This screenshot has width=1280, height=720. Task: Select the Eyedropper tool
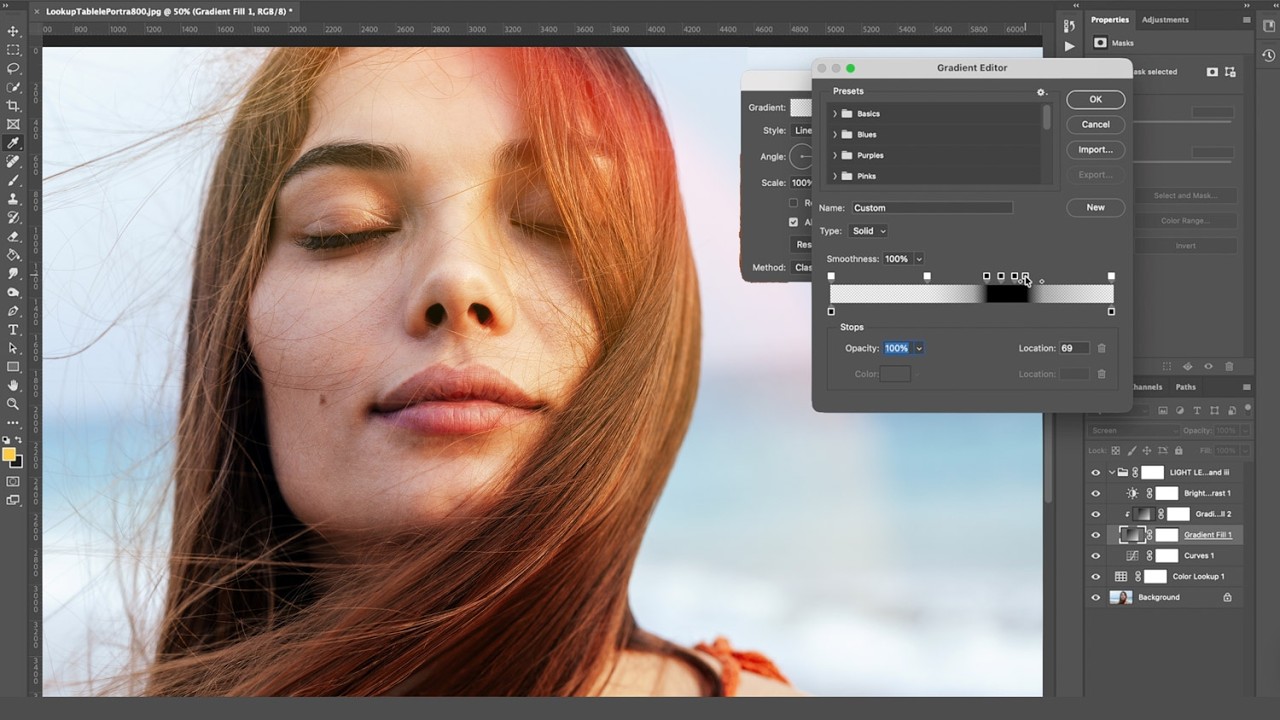pos(13,143)
